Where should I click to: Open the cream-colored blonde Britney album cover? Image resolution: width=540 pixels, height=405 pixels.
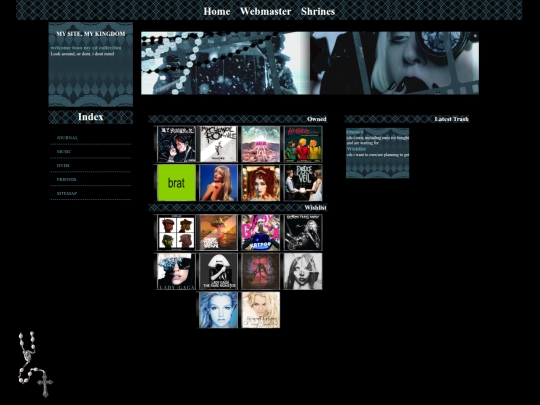pyautogui.click(x=261, y=310)
